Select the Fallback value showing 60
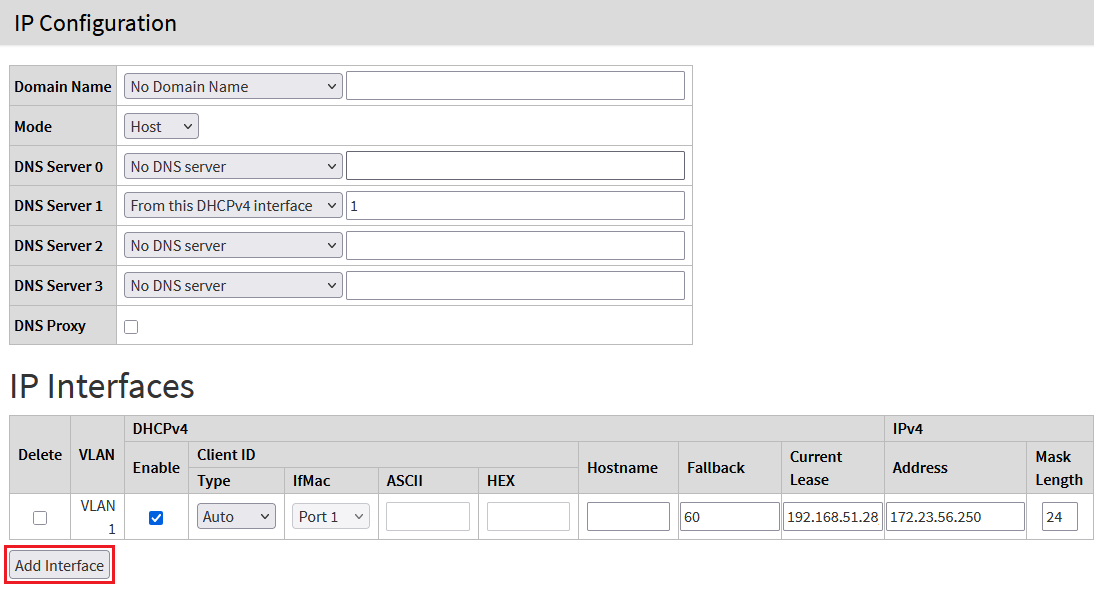Image resolution: width=1094 pixels, height=592 pixels. [729, 516]
